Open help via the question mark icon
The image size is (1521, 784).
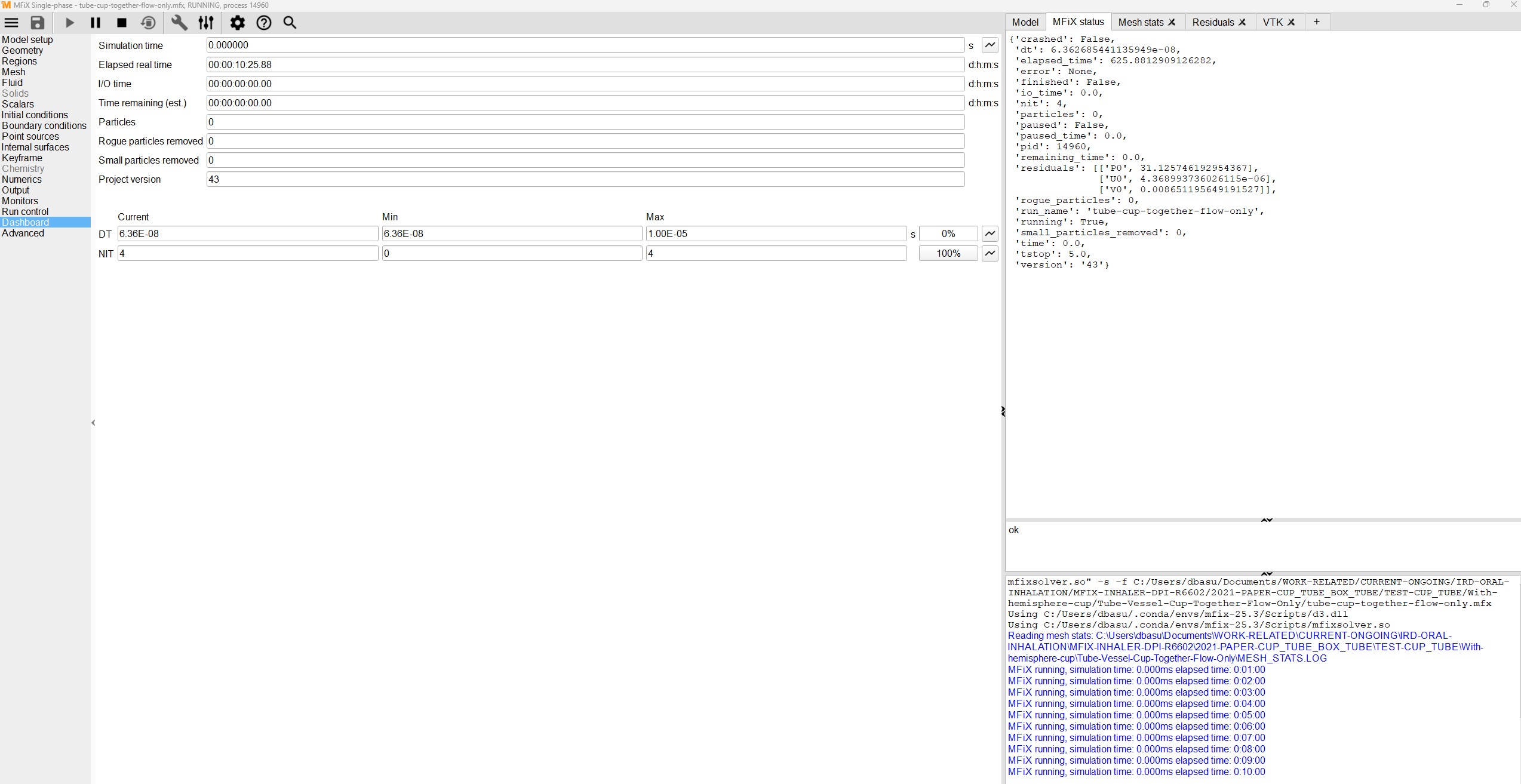(264, 23)
